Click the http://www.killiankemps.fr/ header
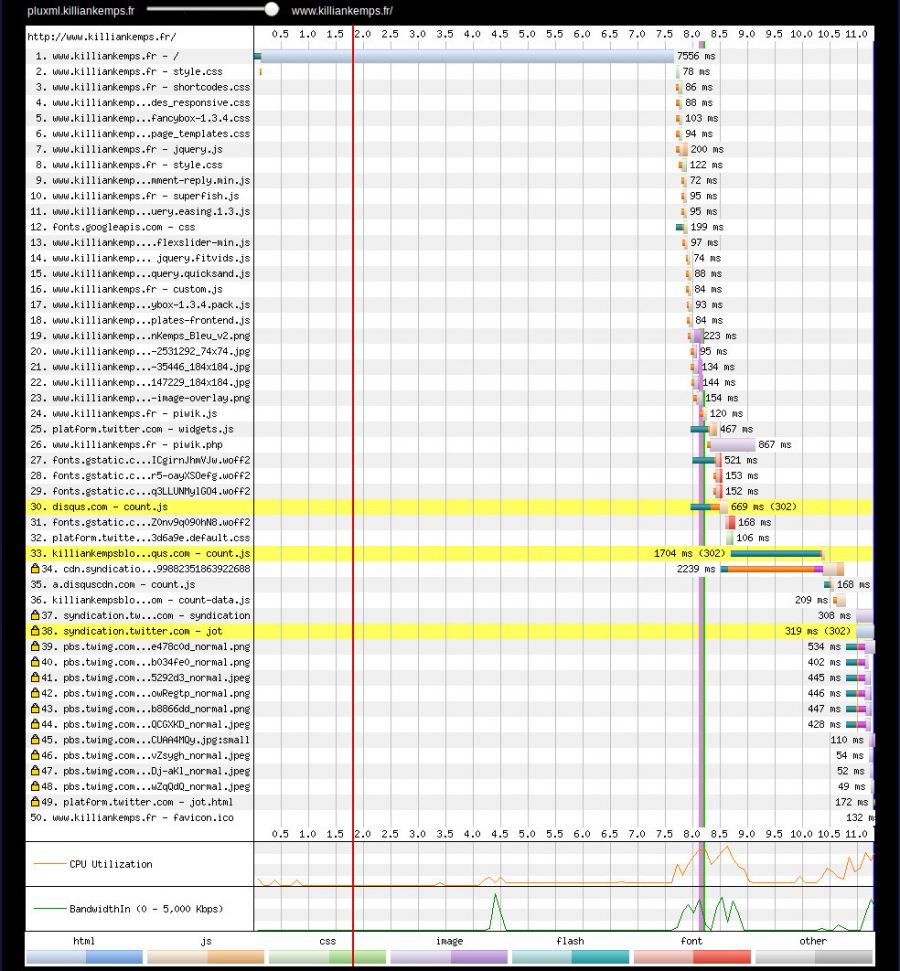 [102, 37]
